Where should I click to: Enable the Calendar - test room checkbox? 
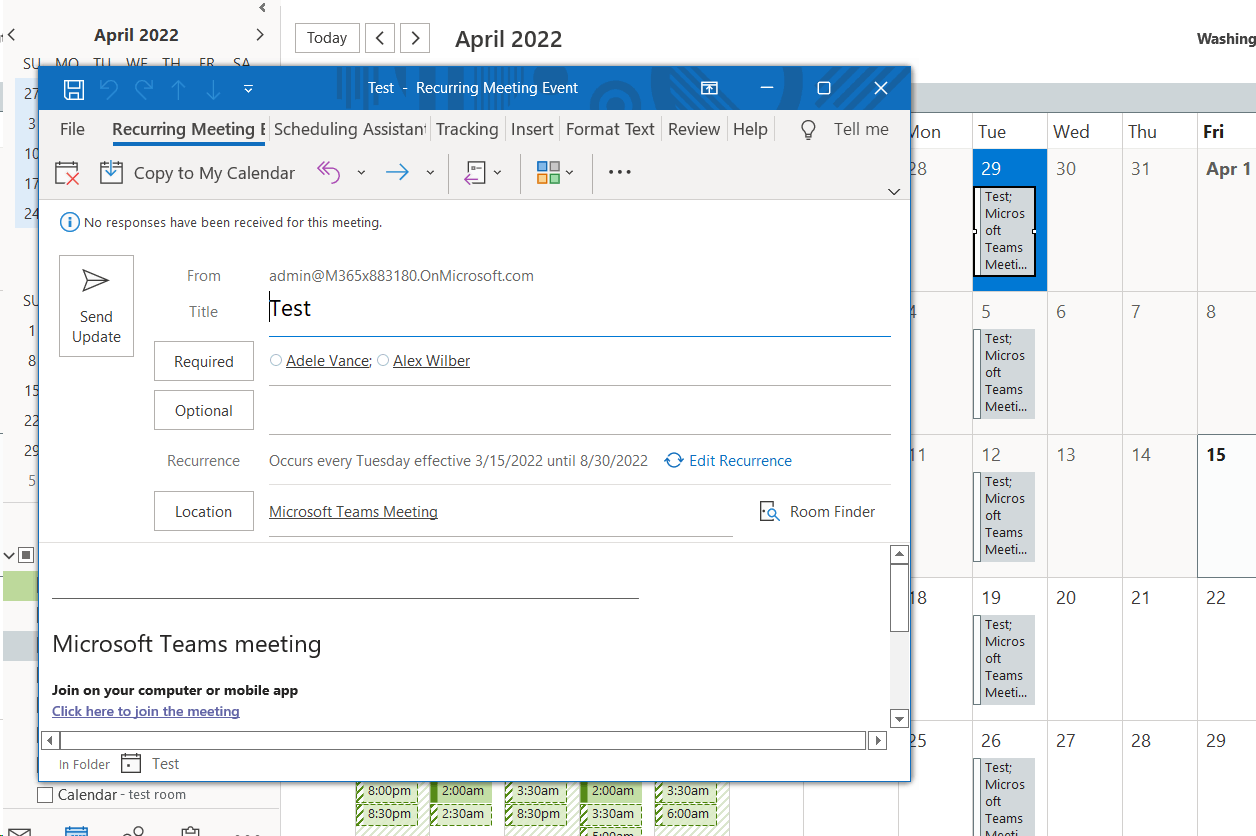pos(44,794)
